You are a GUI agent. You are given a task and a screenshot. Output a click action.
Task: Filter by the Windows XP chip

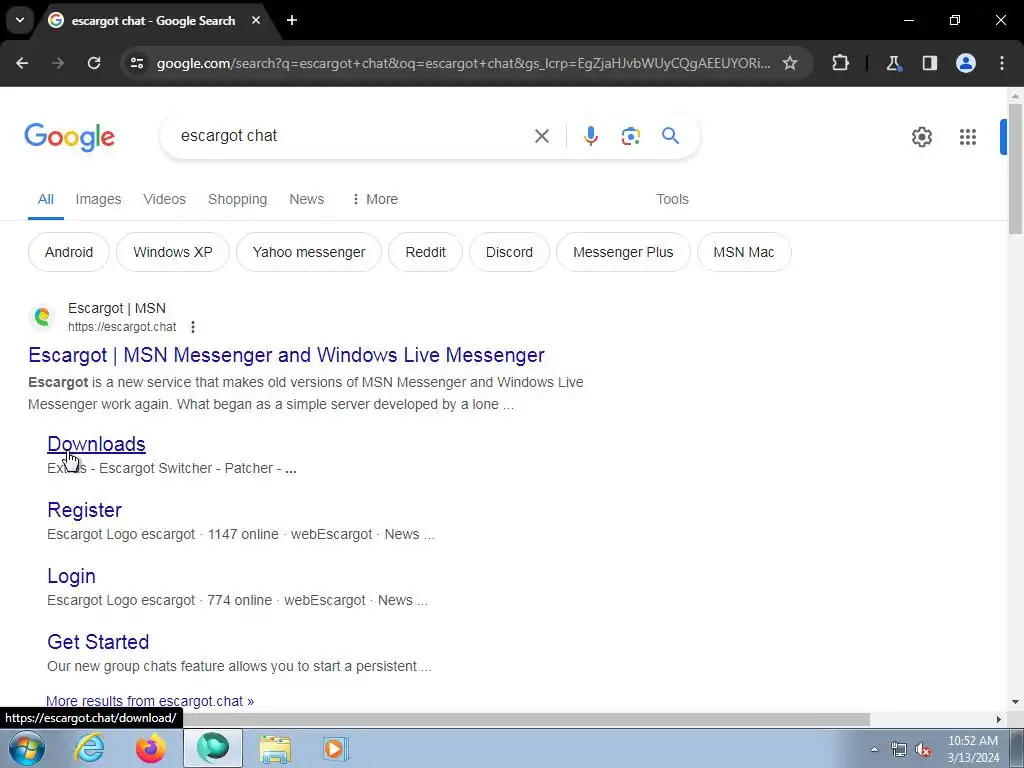[173, 252]
